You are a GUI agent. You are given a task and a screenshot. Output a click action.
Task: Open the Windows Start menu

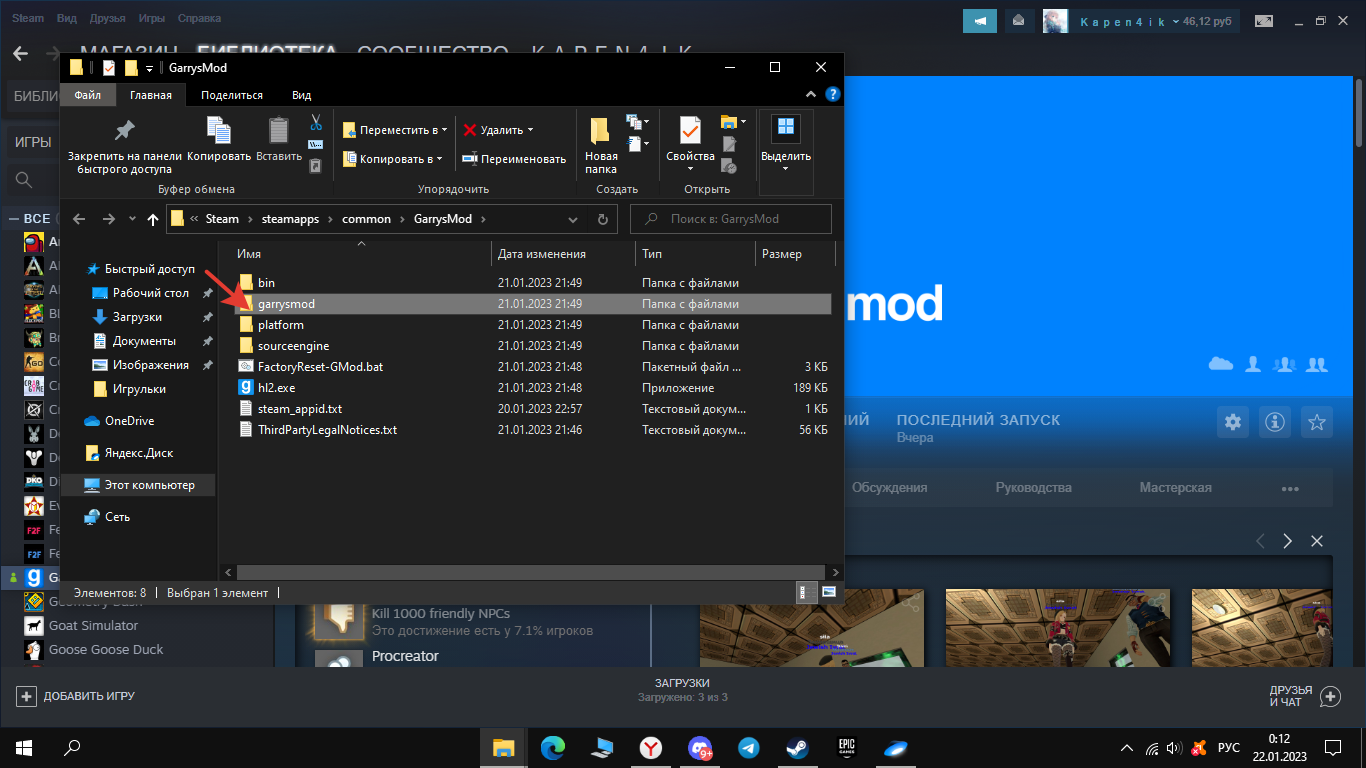pyautogui.click(x=24, y=747)
